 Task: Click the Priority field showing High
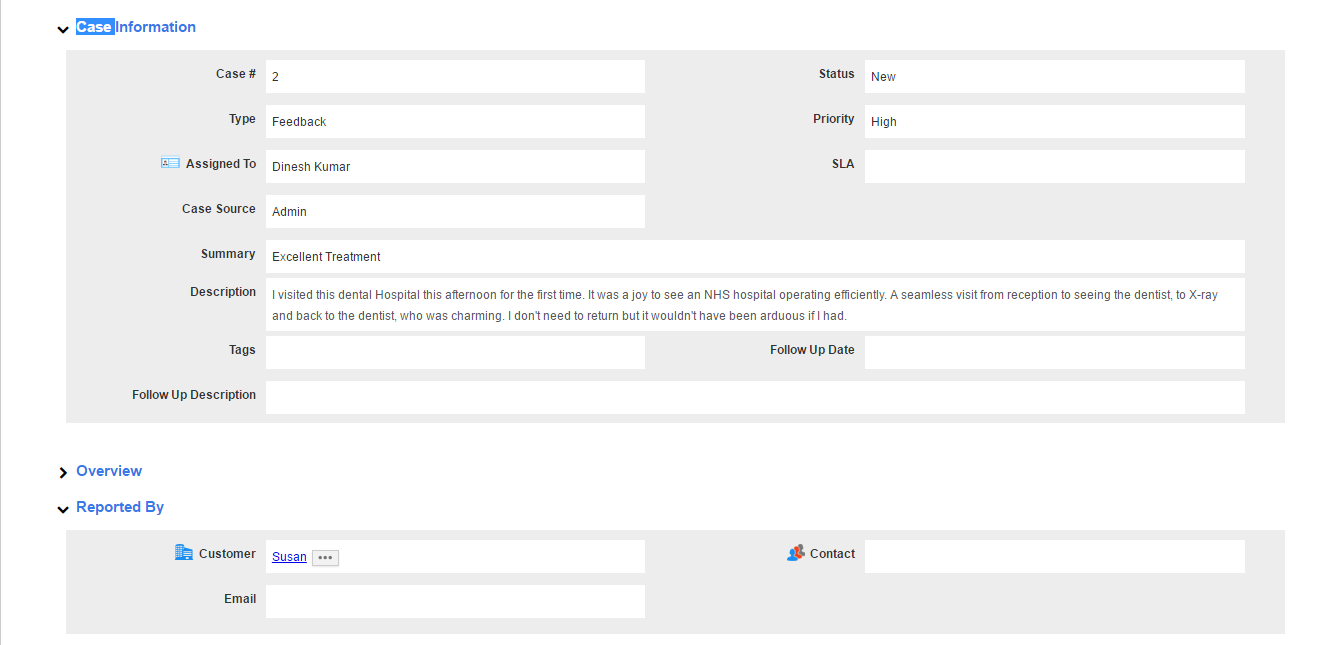(1054, 122)
